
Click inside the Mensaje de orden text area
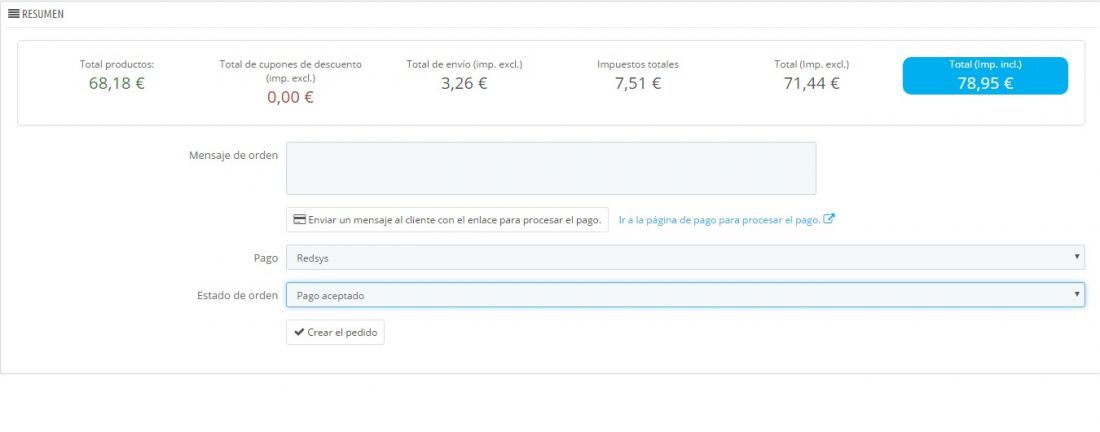[551, 168]
